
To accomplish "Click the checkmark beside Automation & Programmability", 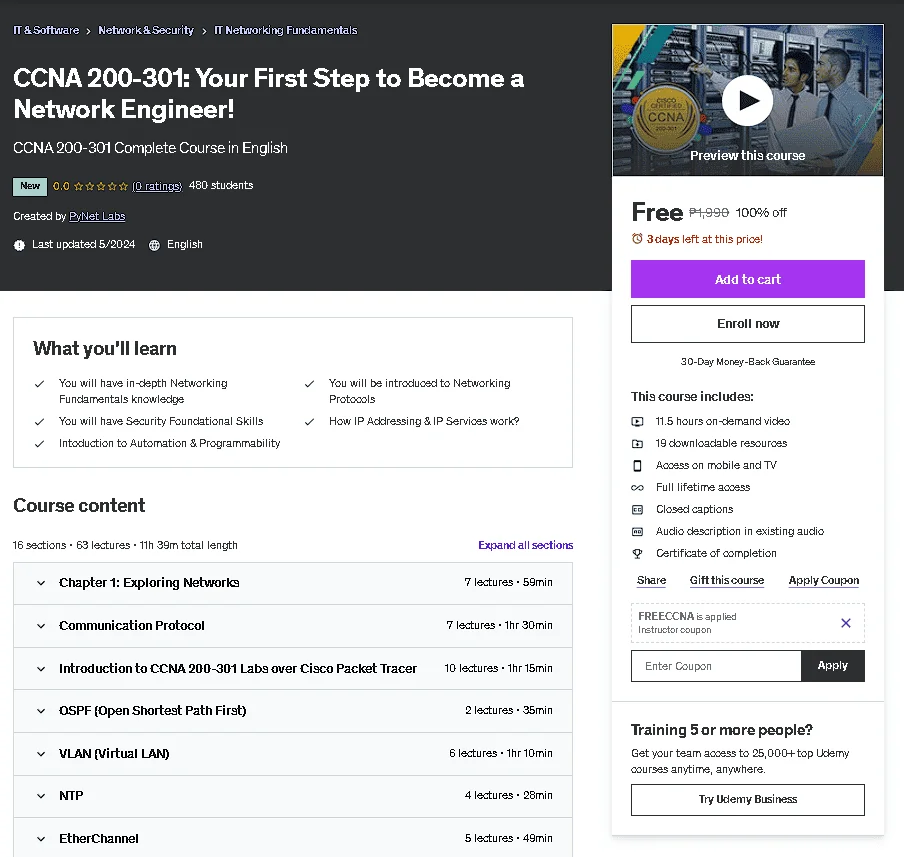I will (x=39, y=443).
